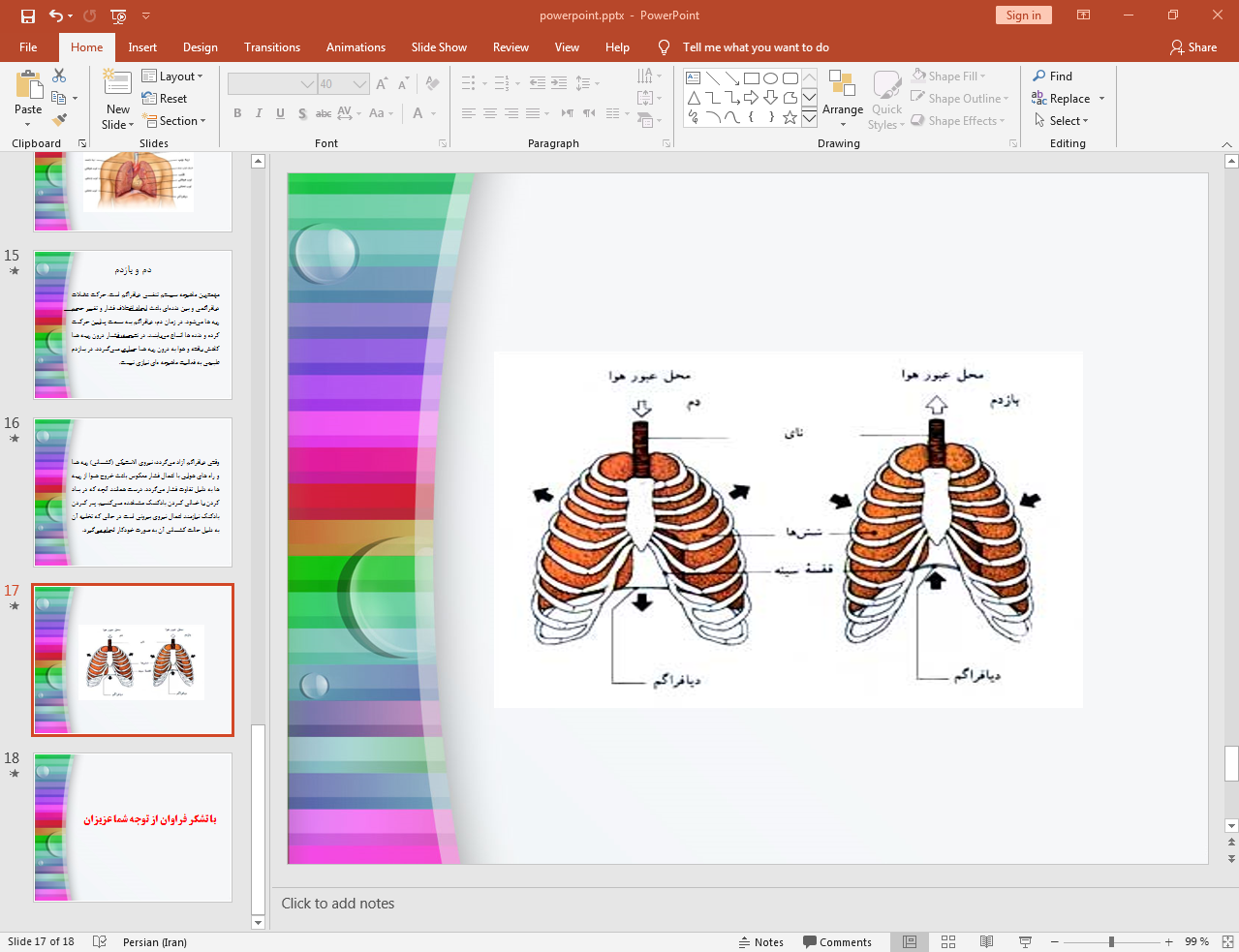Open the Select dropdown in Editing

pyautogui.click(x=1061, y=121)
